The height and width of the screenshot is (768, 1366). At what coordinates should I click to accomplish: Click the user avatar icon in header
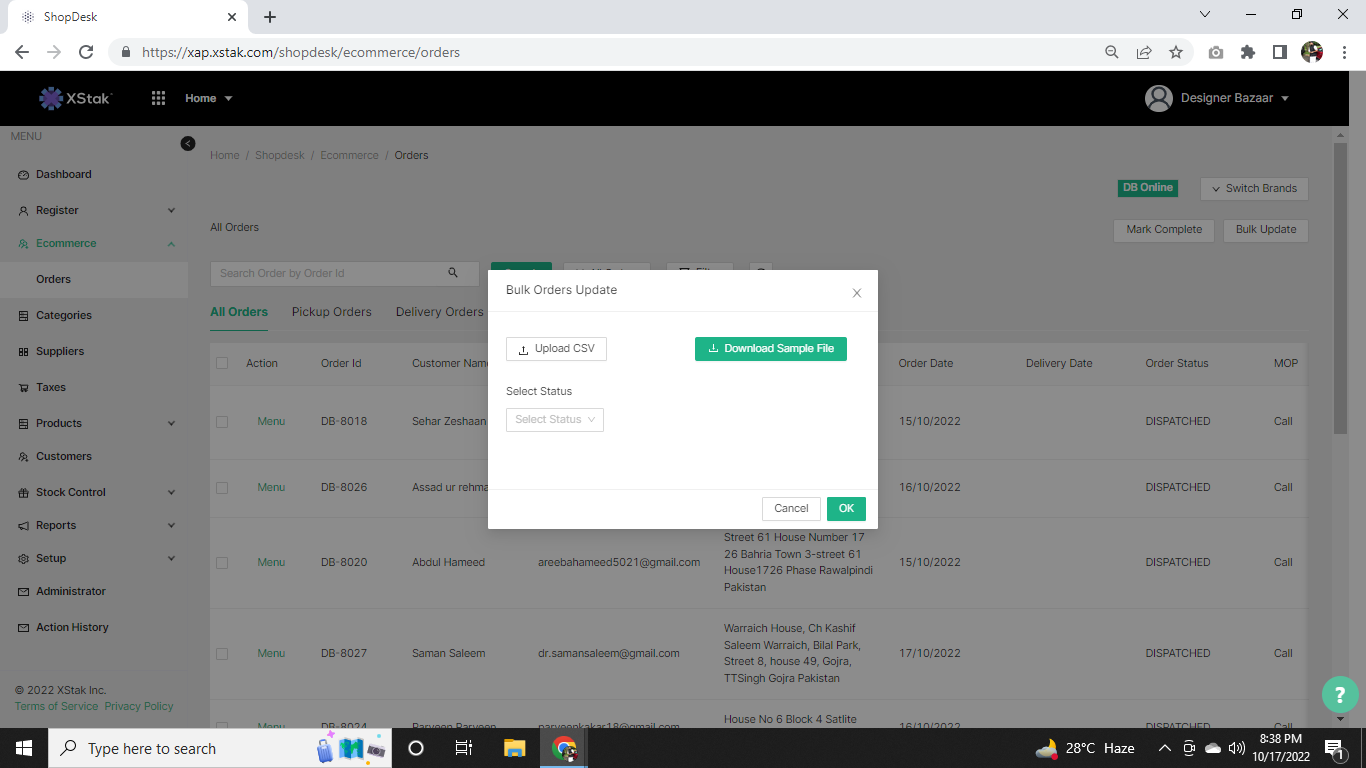point(1158,98)
